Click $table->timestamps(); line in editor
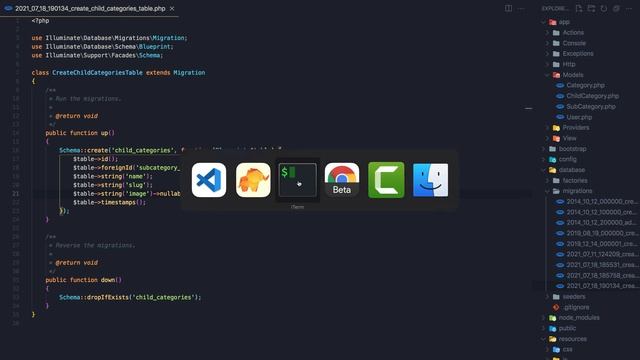 point(109,202)
